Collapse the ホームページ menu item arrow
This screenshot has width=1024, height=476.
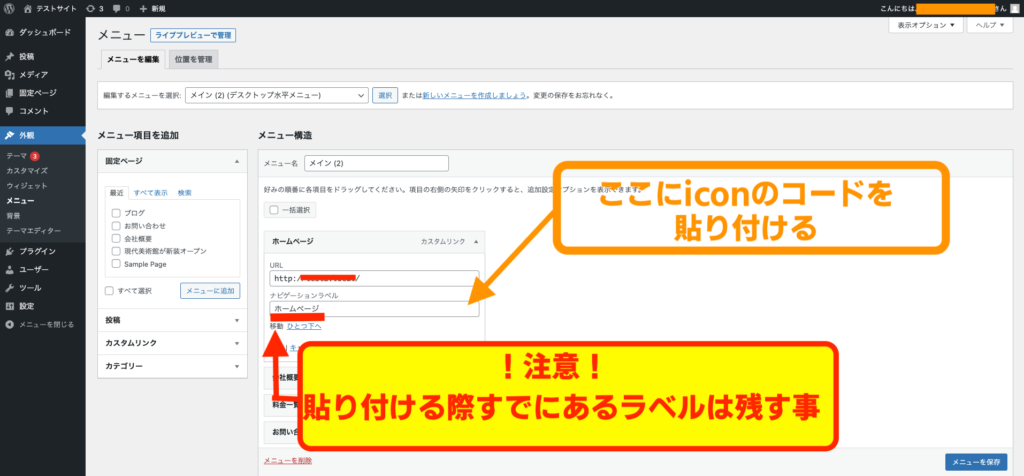coord(475,242)
